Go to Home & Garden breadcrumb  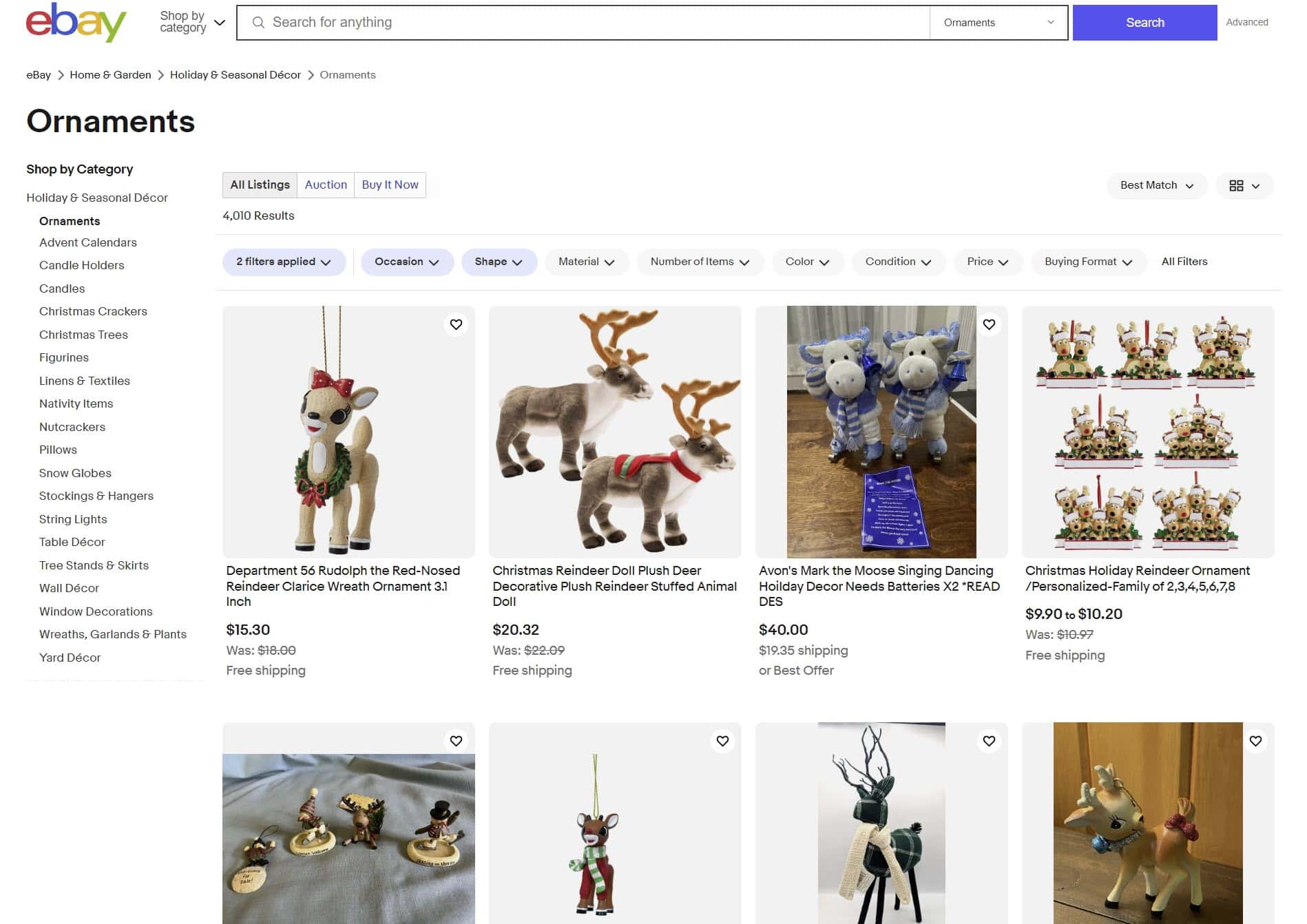110,75
